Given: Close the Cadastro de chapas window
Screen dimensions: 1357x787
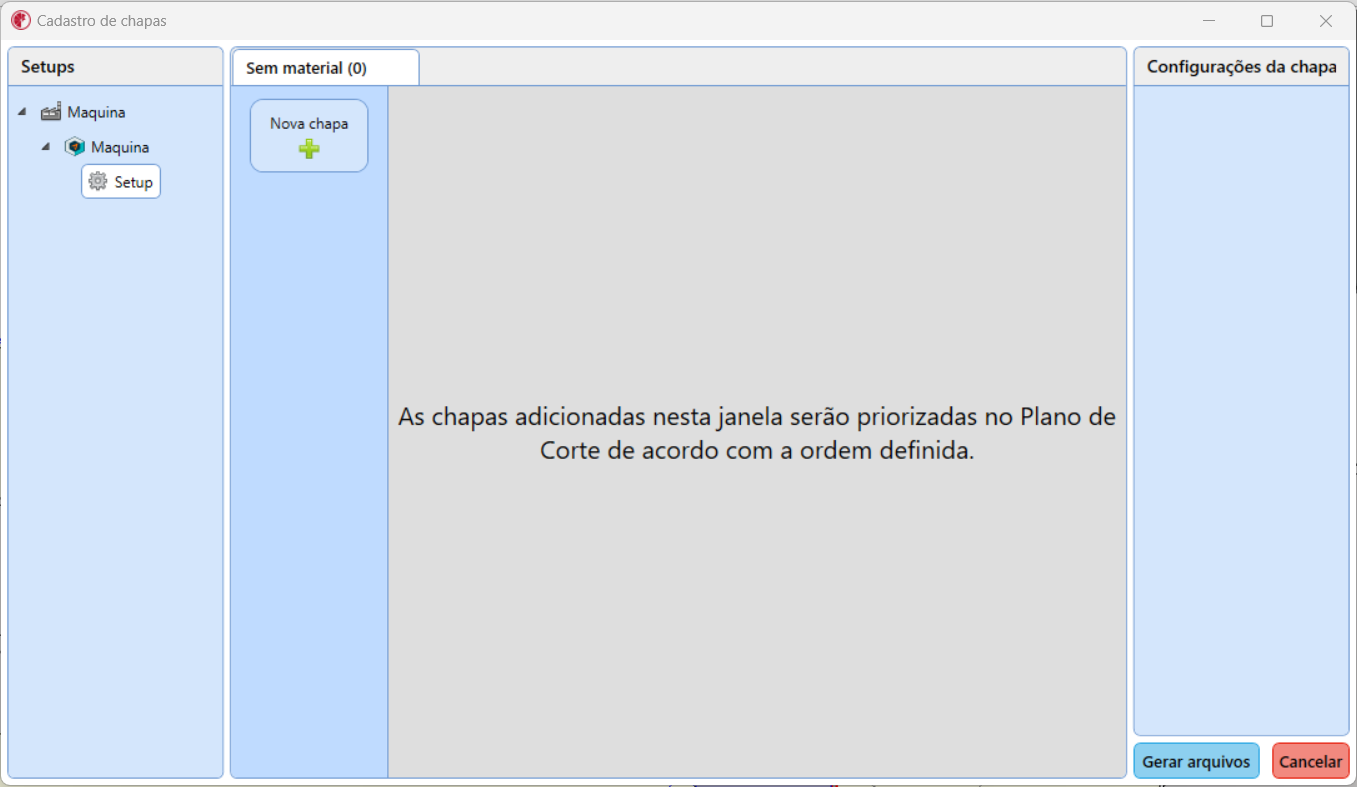Looking at the screenshot, I should (x=1326, y=20).
